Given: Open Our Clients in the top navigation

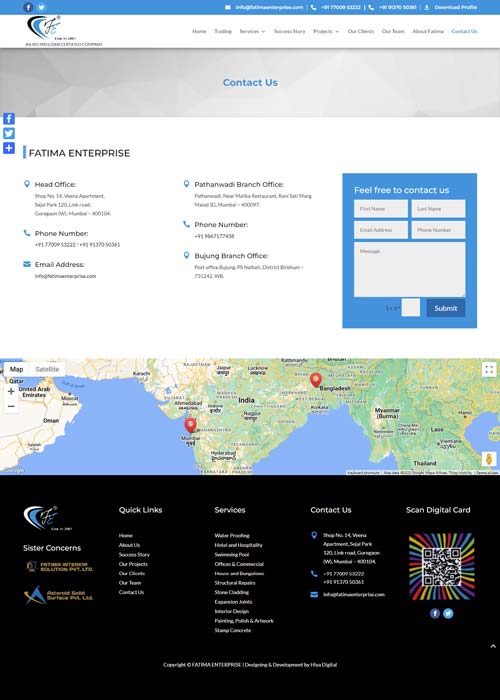Looking at the screenshot, I should tap(361, 31).
